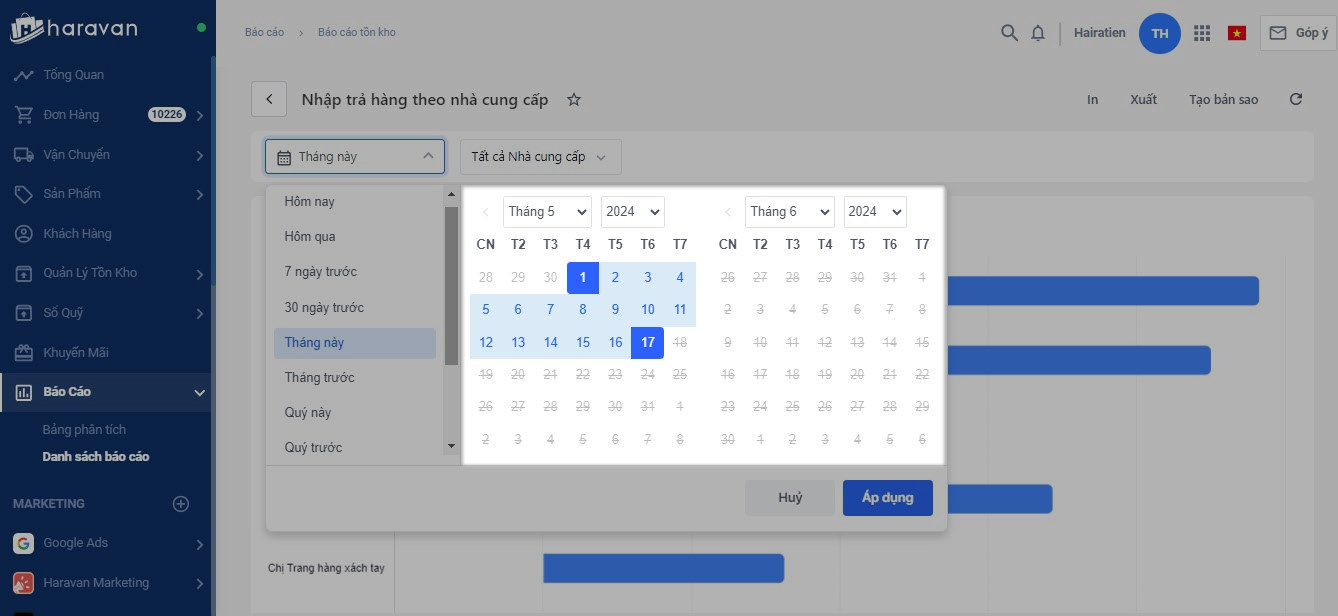1338x616 pixels.
Task: Click the TH user avatar
Action: [1160, 33]
